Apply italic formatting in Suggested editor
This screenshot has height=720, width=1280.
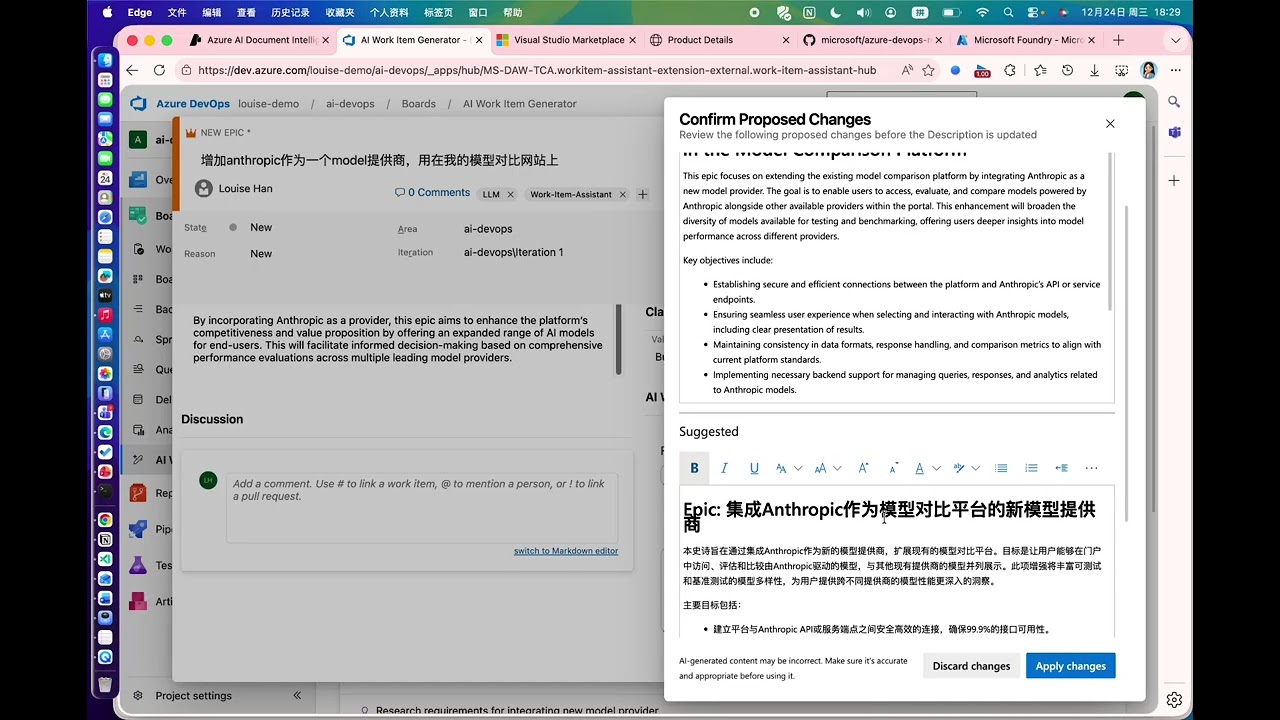[724, 468]
